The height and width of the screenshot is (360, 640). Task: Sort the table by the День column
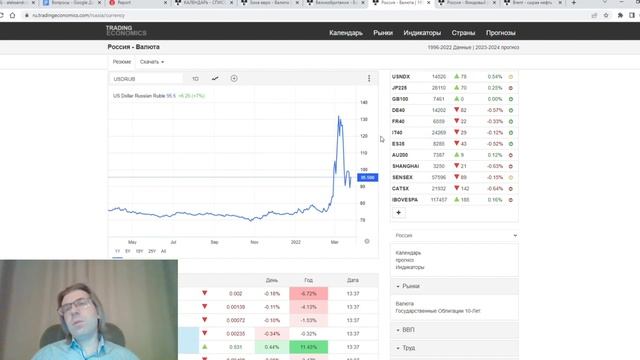pyautogui.click(x=271, y=280)
